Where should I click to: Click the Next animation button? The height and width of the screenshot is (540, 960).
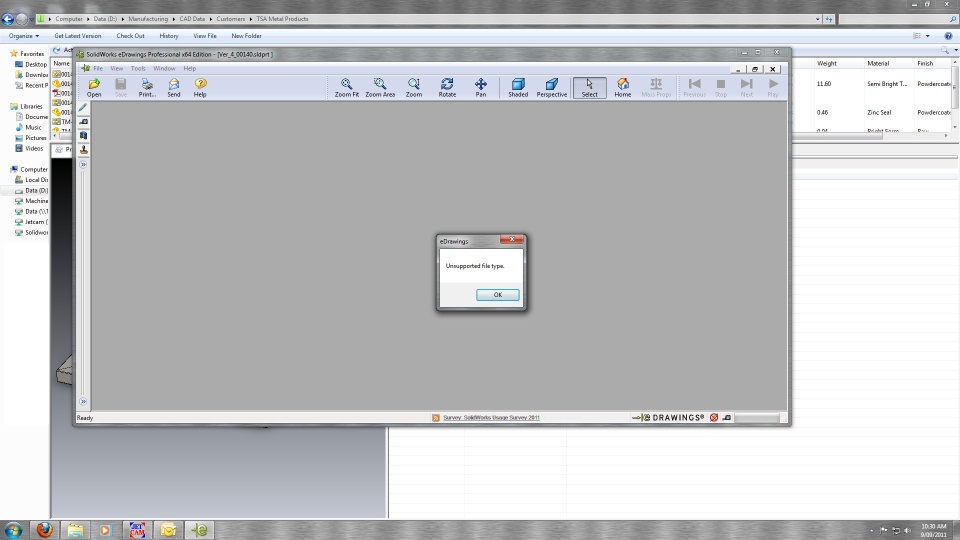click(746, 87)
